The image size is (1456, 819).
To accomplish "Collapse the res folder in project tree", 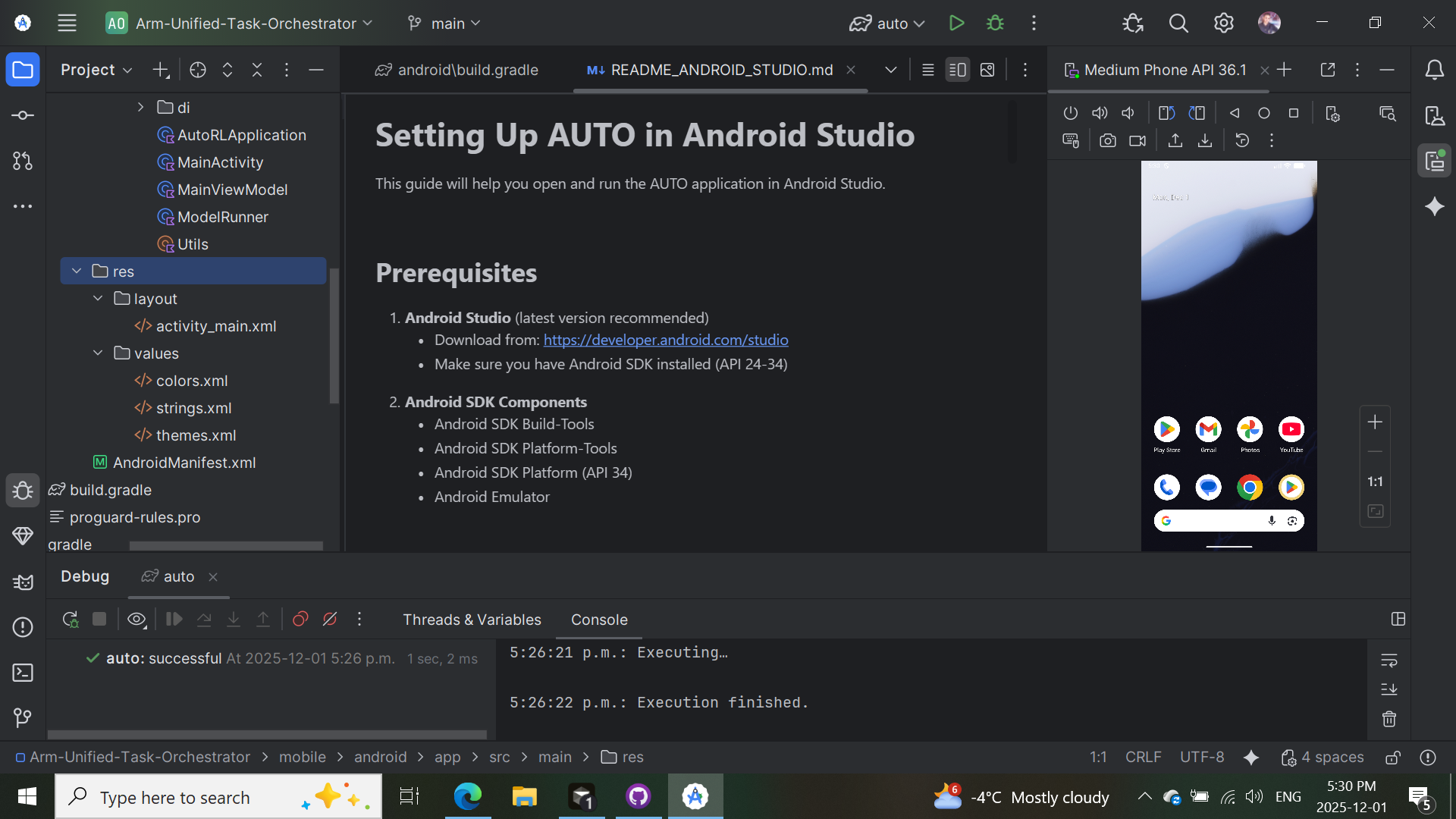I will 77,271.
